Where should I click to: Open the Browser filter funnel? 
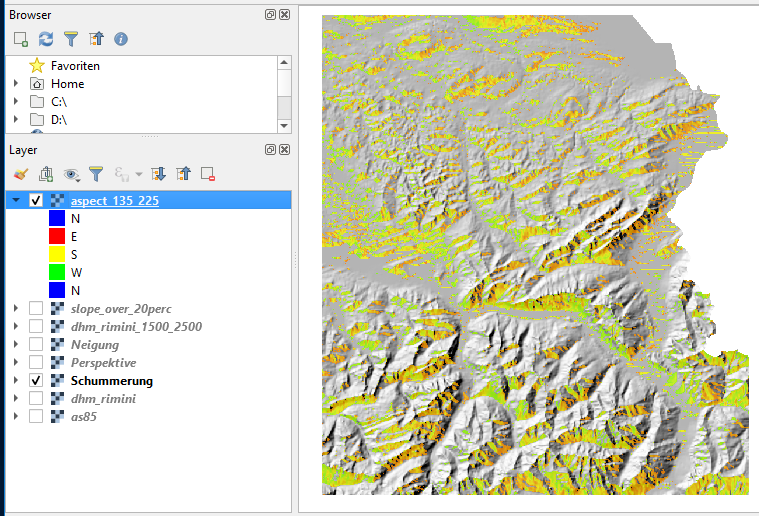point(71,39)
